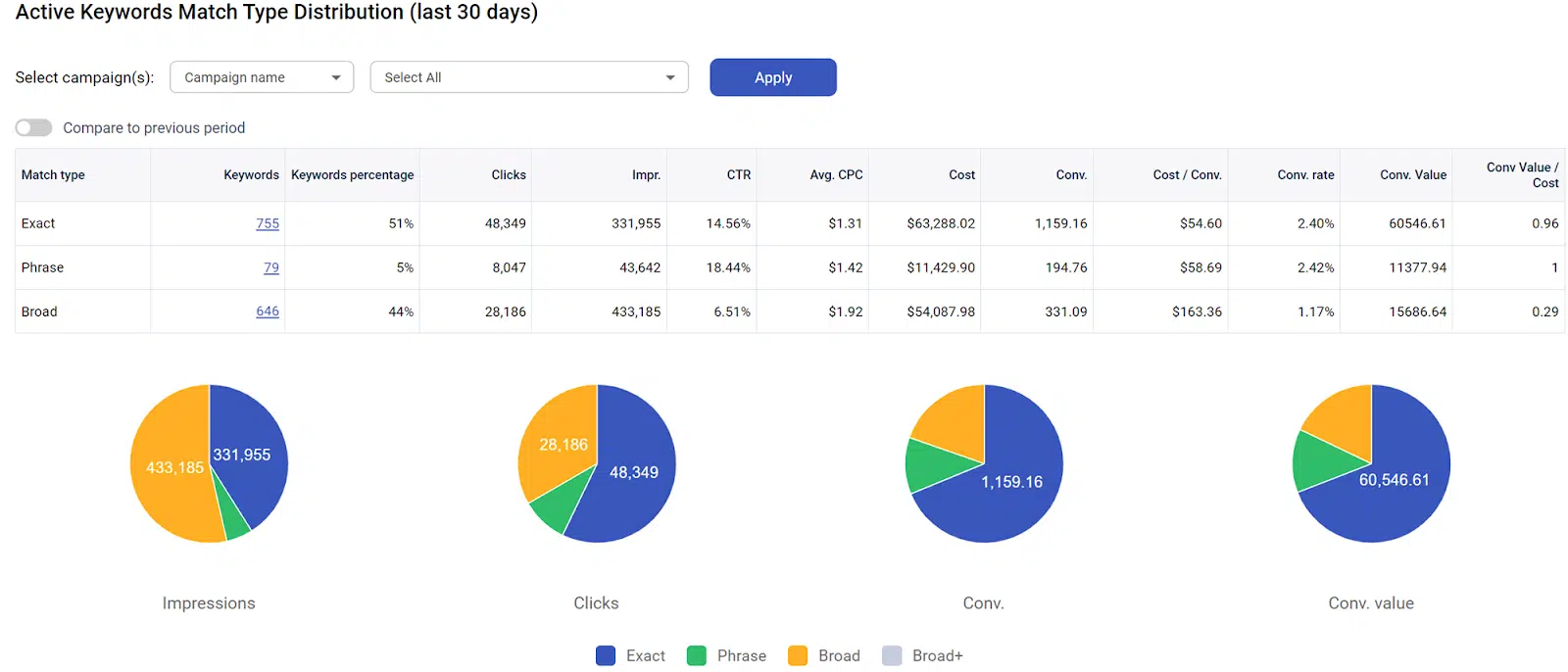Image resolution: width=1568 pixels, height=672 pixels.
Task: Sort by Clicks column header
Action: coord(508,175)
